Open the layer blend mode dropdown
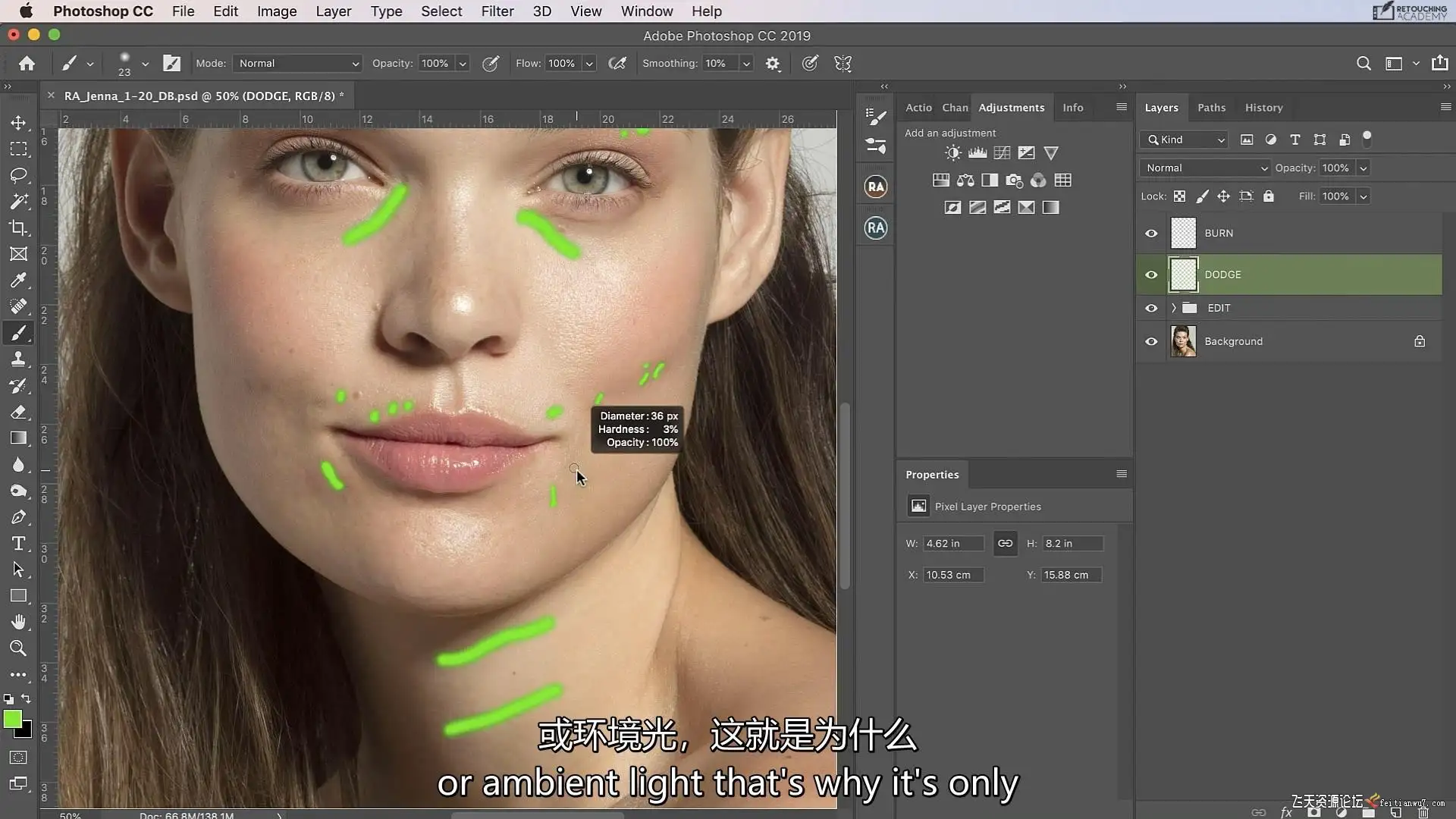 [x=1204, y=168]
